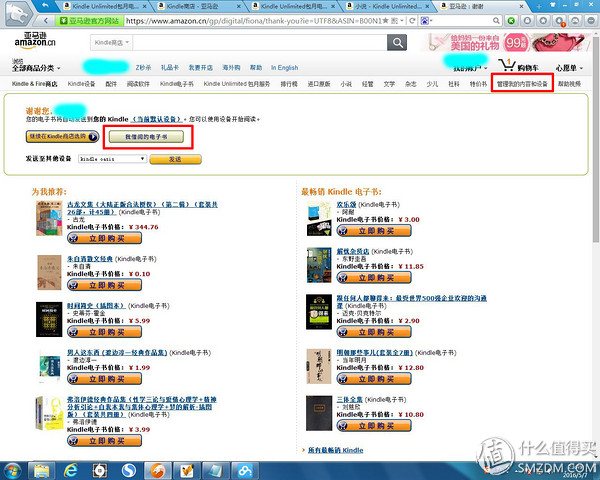Click the bookmark star icon in address bar
Image resolution: width=600 pixels, height=480 pixels.
point(385,21)
